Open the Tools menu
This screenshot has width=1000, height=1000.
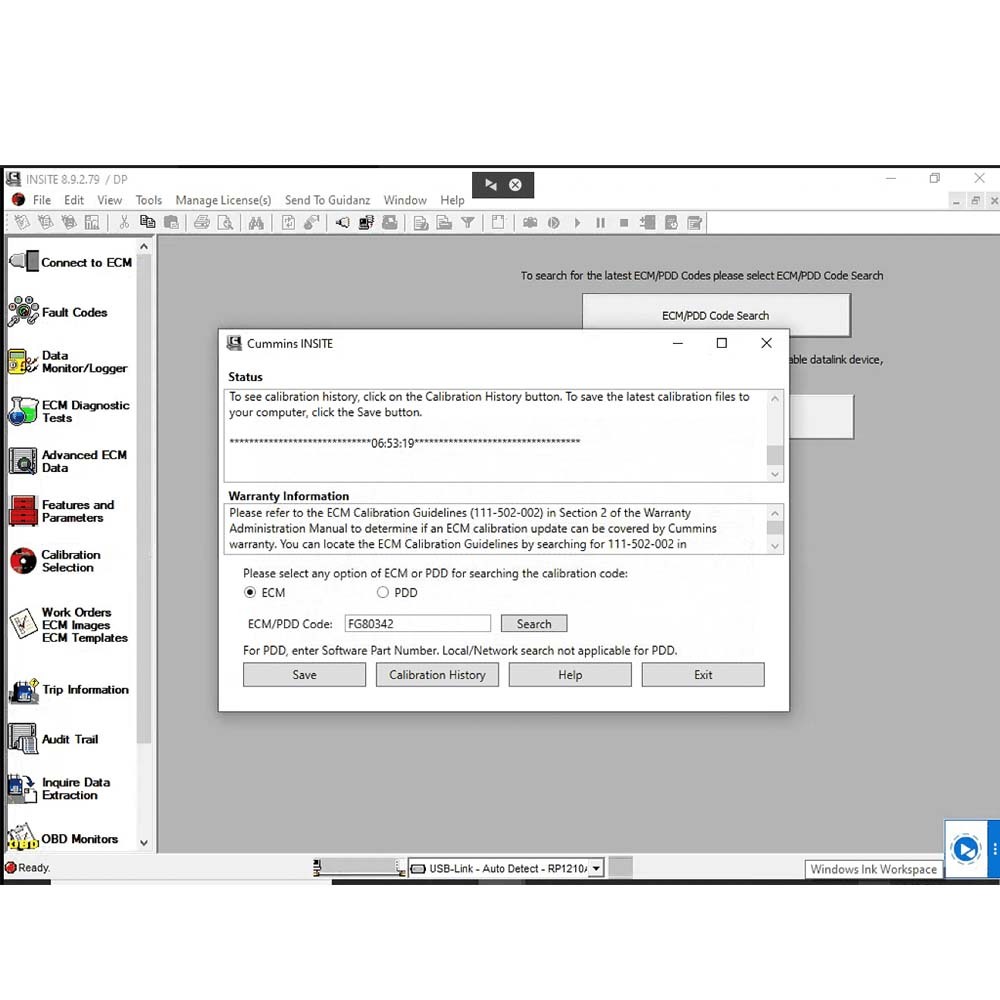[x=149, y=200]
